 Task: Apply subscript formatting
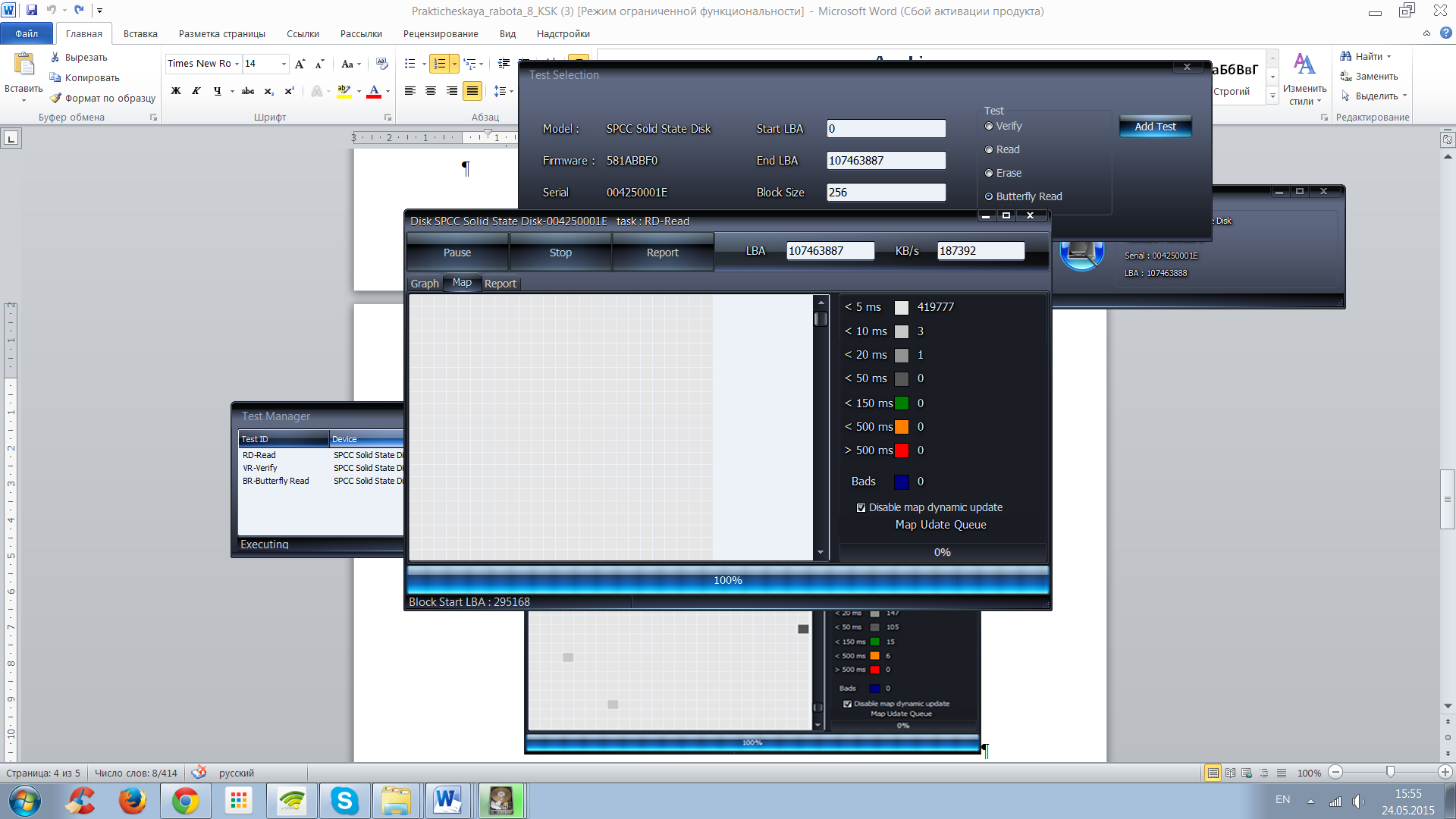(269, 91)
